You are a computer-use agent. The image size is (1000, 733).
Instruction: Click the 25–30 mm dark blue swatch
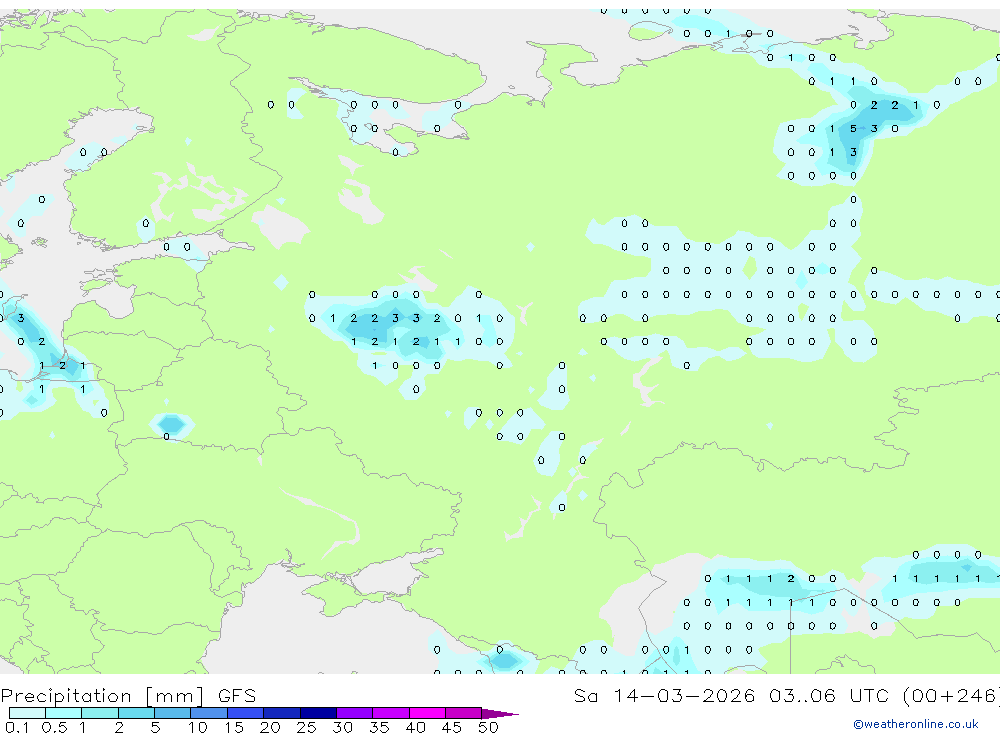pyautogui.click(x=318, y=713)
